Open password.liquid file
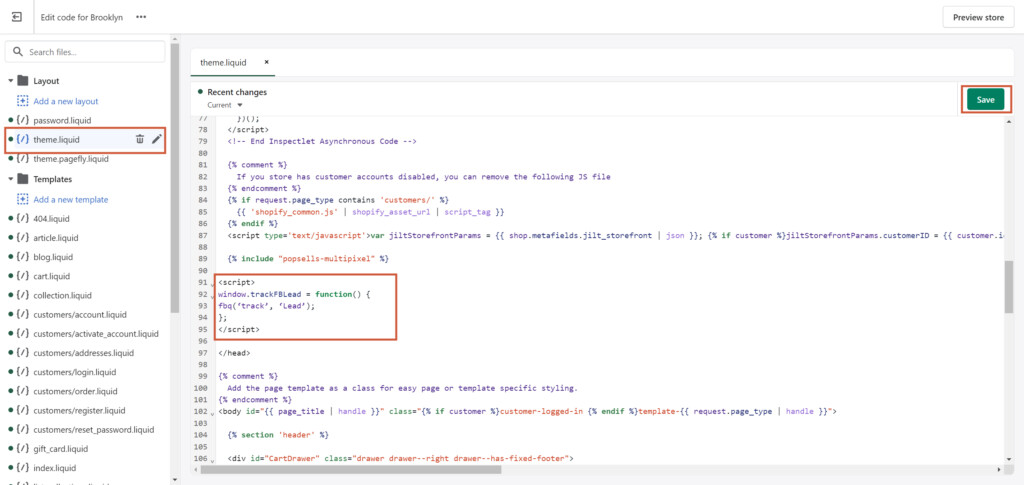The width and height of the screenshot is (1024, 485). pos(62,121)
